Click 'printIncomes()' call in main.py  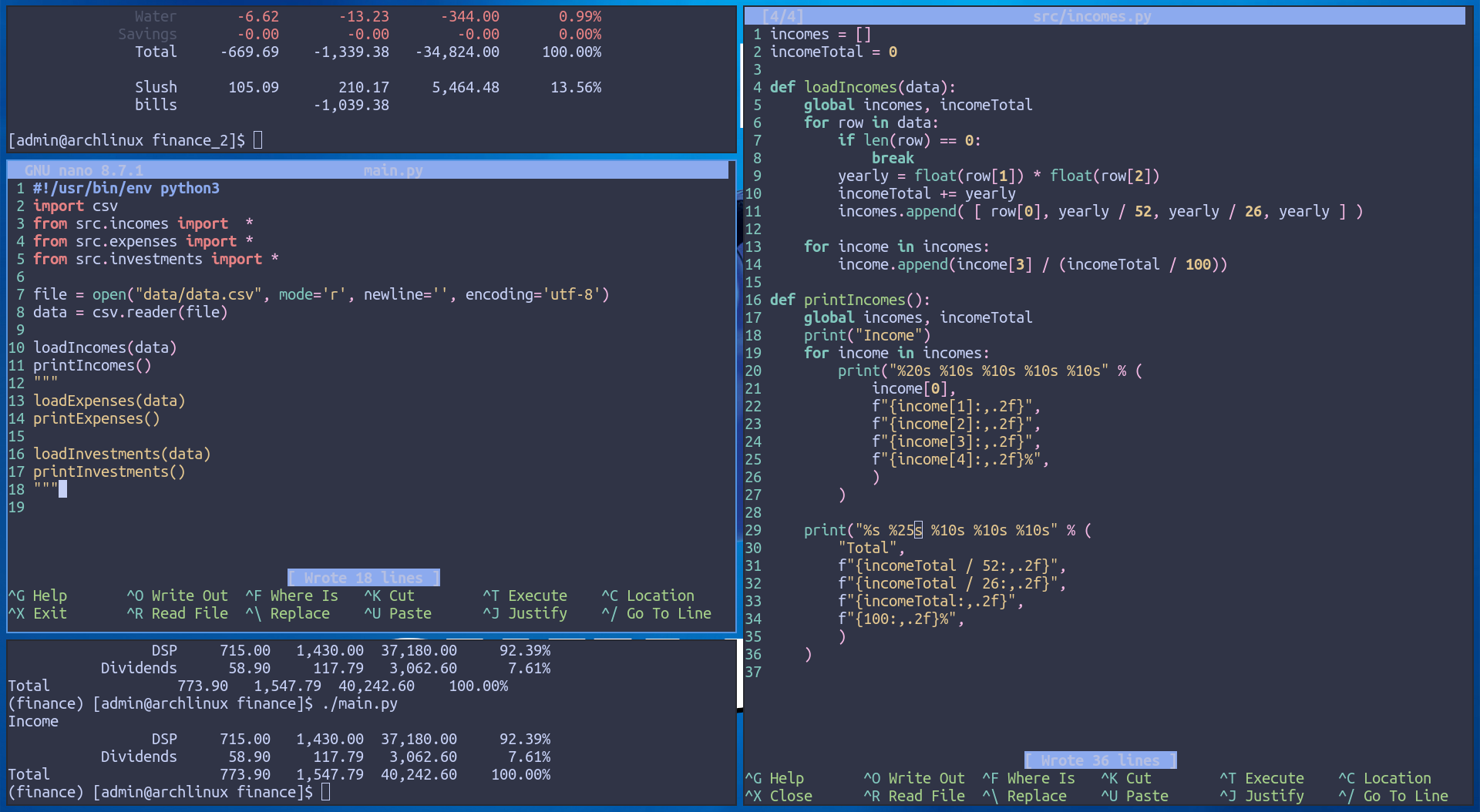(x=92, y=365)
